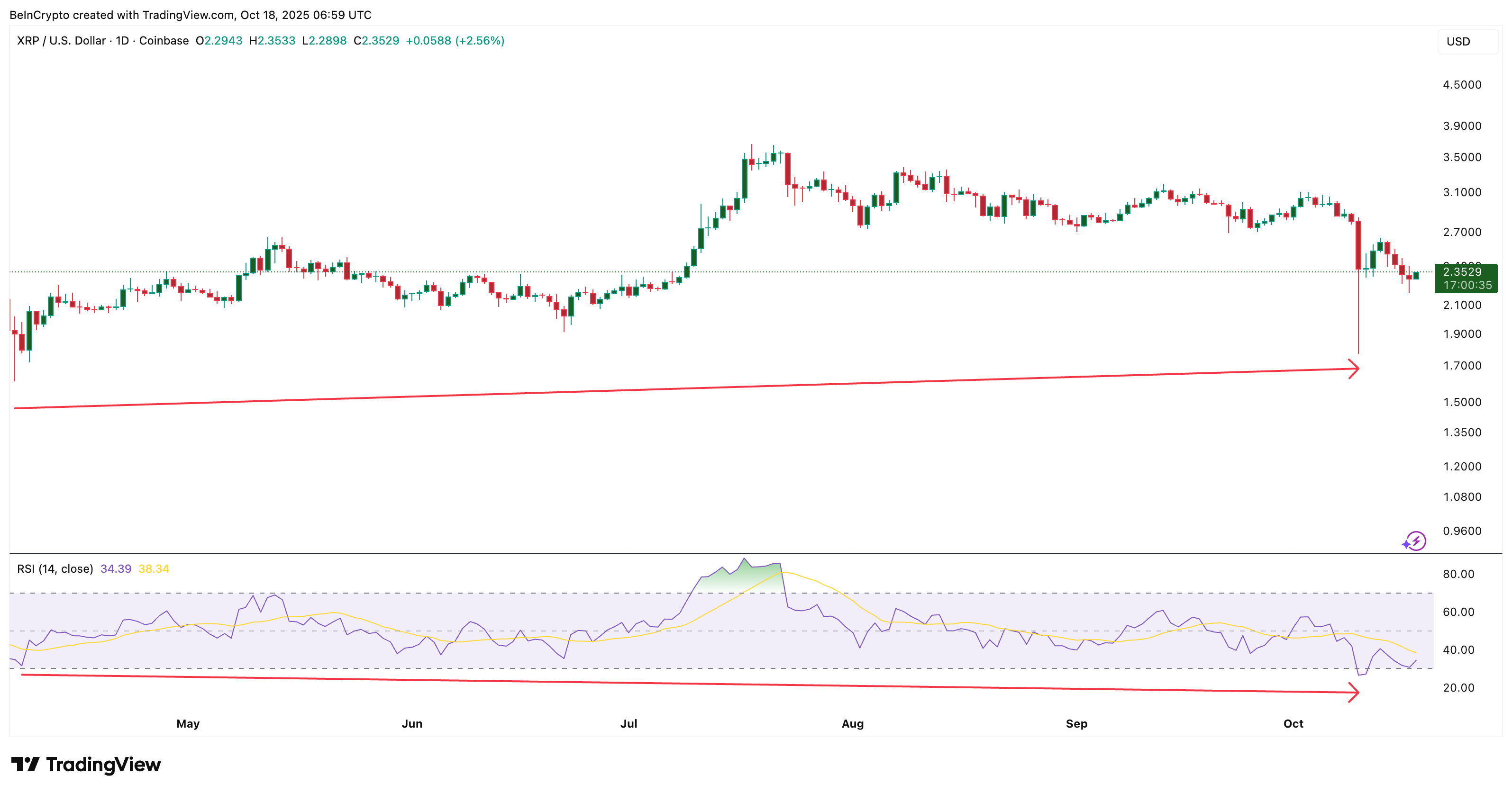Click the 3.5000 level on the price scale
The image size is (1512, 793).
point(1462,157)
